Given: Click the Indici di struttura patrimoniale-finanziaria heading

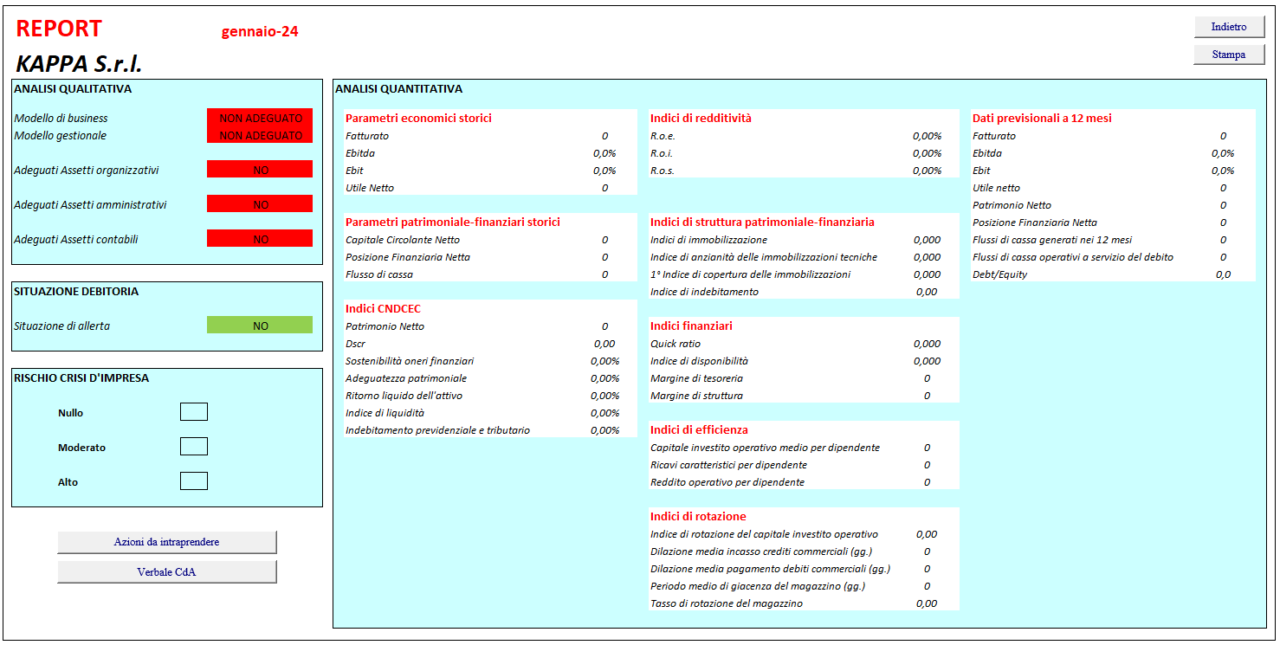Looking at the screenshot, I should coord(762,222).
